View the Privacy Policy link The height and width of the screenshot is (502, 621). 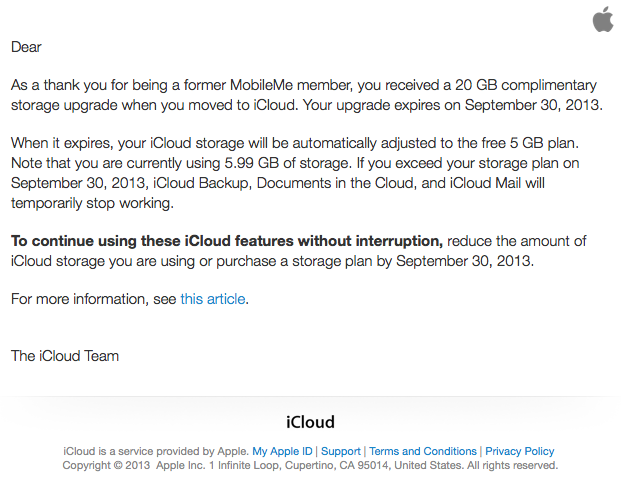pyautogui.click(x=519, y=452)
